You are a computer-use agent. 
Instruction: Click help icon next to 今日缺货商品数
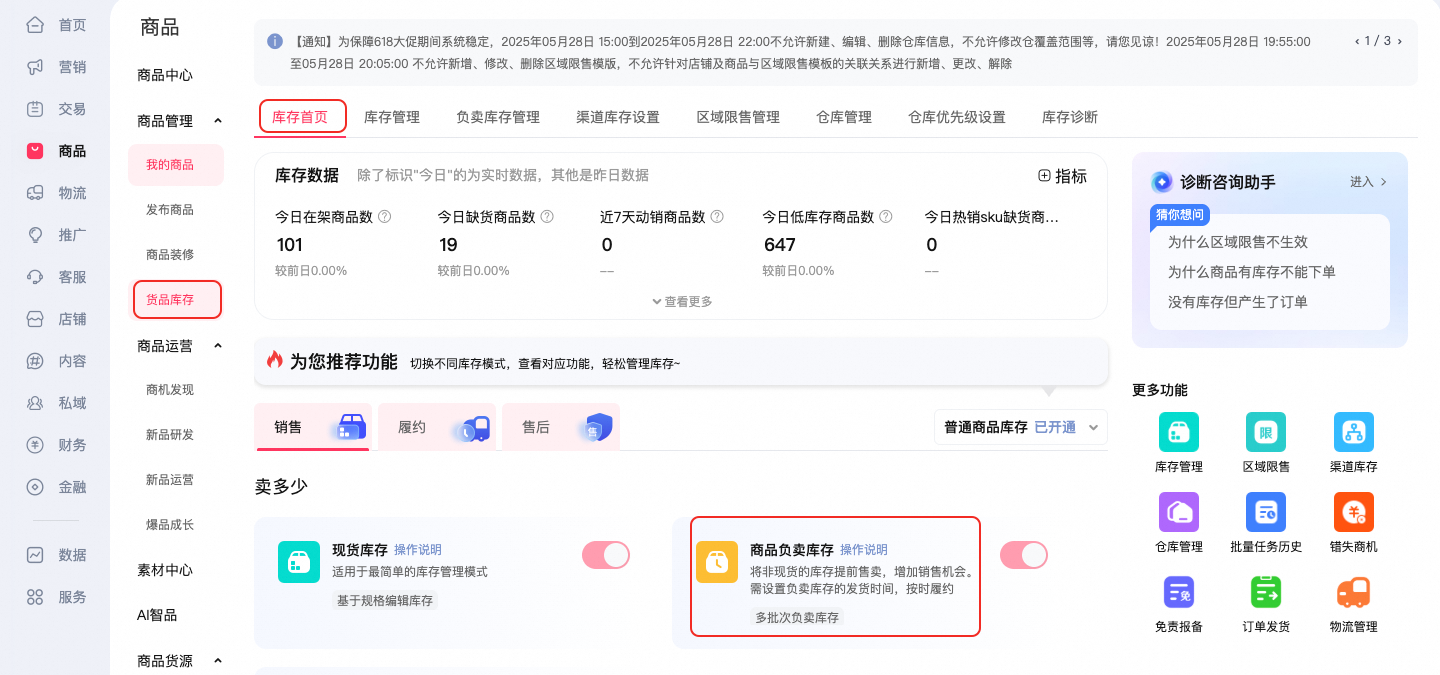coord(547,216)
